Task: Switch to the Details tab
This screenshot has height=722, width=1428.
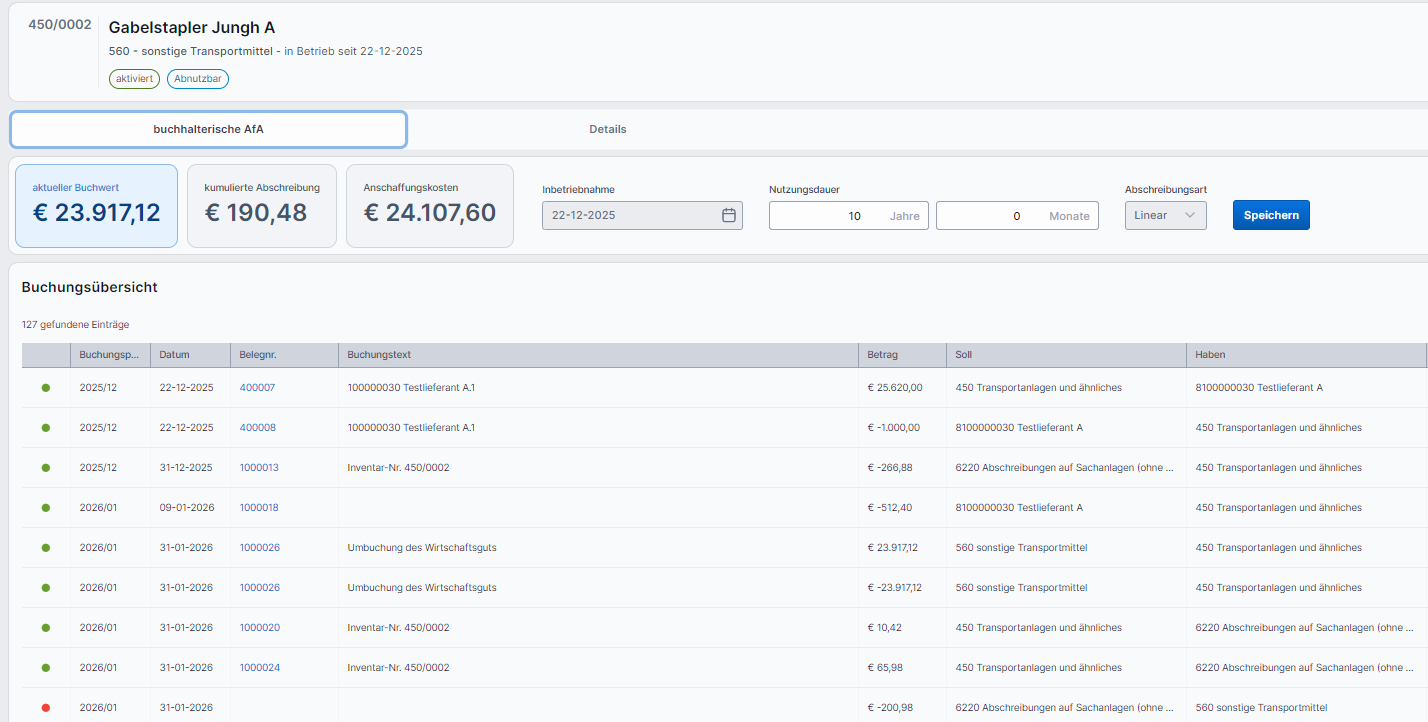Action: pyautogui.click(x=607, y=129)
